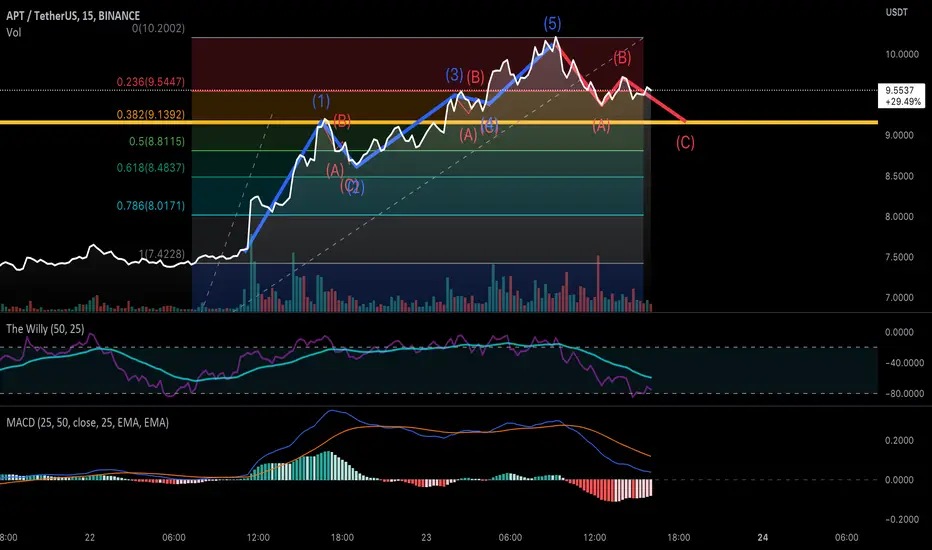This screenshot has height=550, width=932.
Task: Select the -0.2000 value on the MACD scale
Action: pyautogui.click(x=902, y=519)
